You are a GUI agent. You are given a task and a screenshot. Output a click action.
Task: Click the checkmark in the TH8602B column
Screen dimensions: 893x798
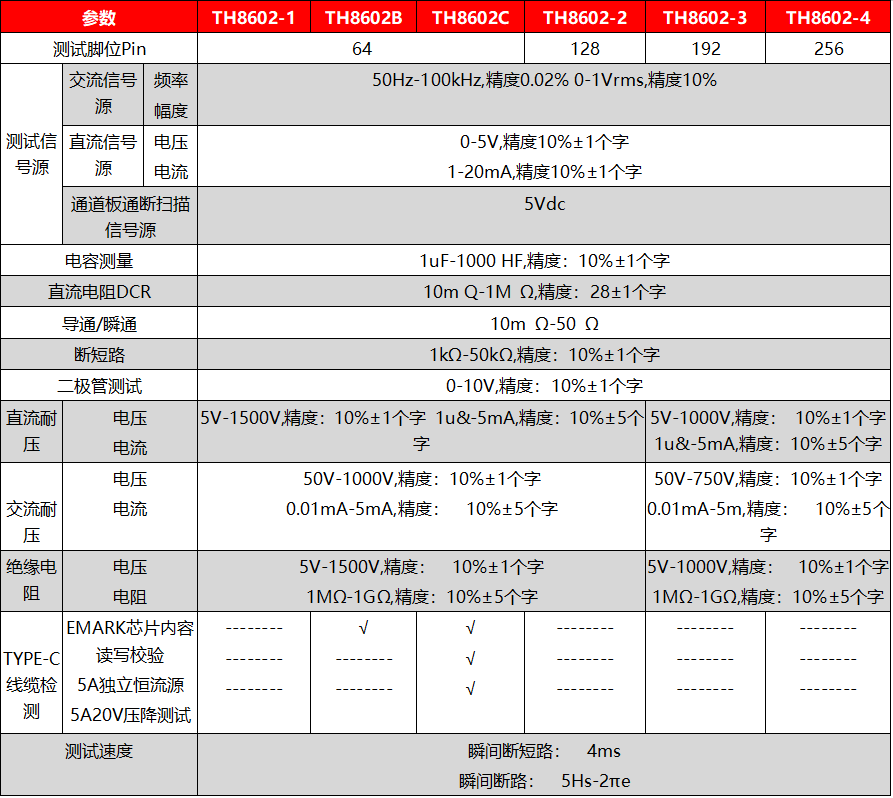[x=364, y=629]
